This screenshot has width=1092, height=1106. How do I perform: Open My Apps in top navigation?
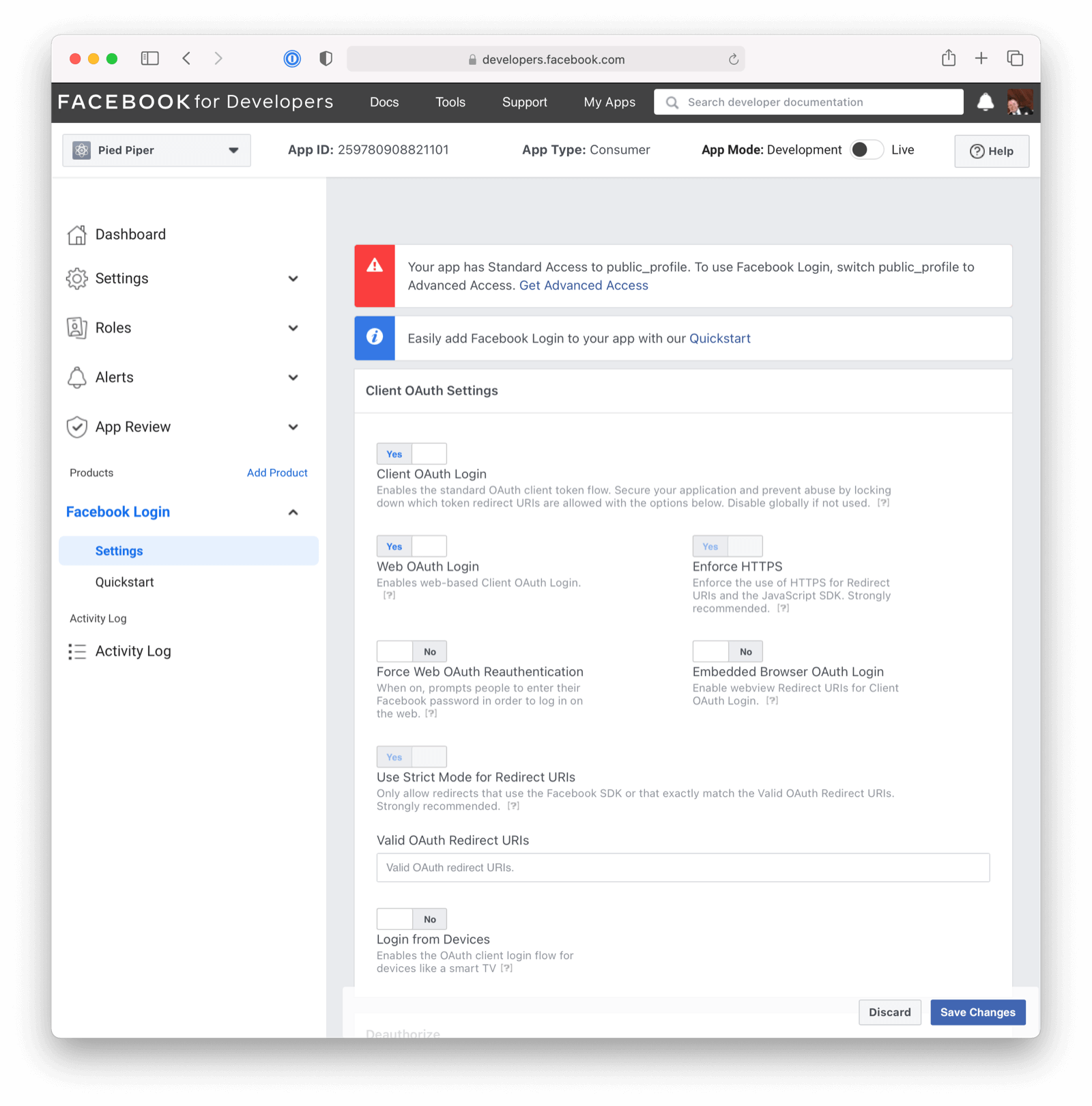(609, 102)
